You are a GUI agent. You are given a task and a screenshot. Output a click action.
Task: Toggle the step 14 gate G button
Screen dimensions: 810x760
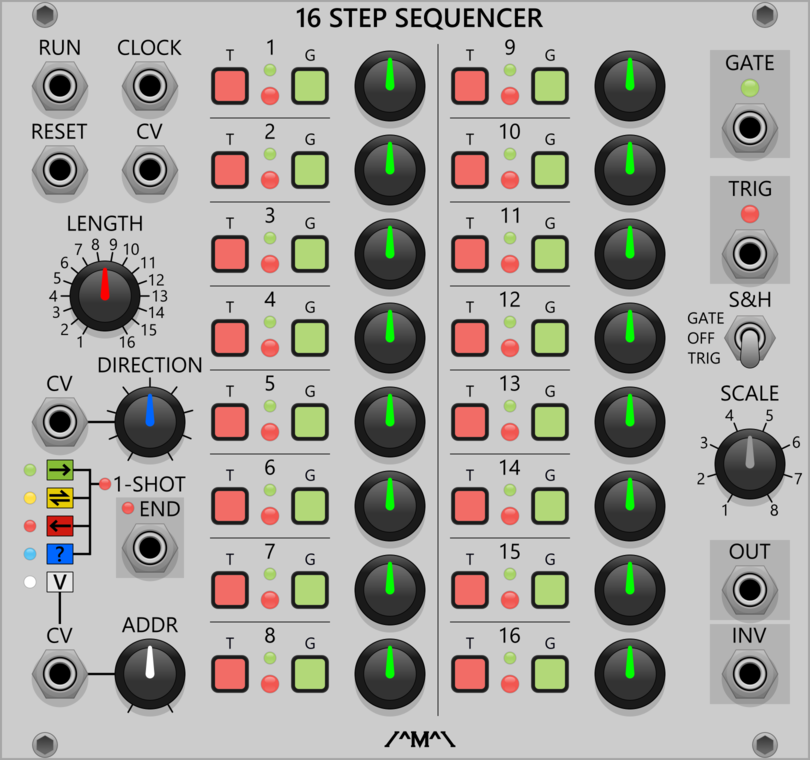(x=550, y=506)
